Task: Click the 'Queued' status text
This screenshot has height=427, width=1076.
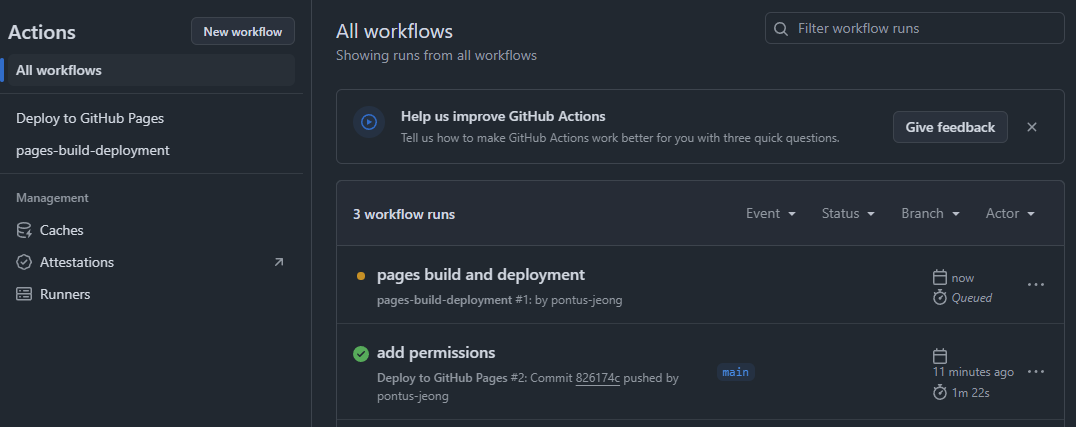Action: pos(972,298)
